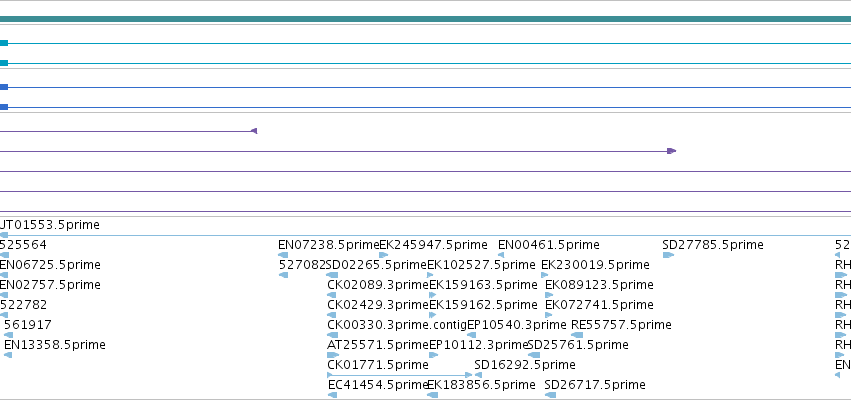Image resolution: width=851 pixels, height=400 pixels.
Task: Open the EC41454.5prime label
Action: click(x=379, y=385)
